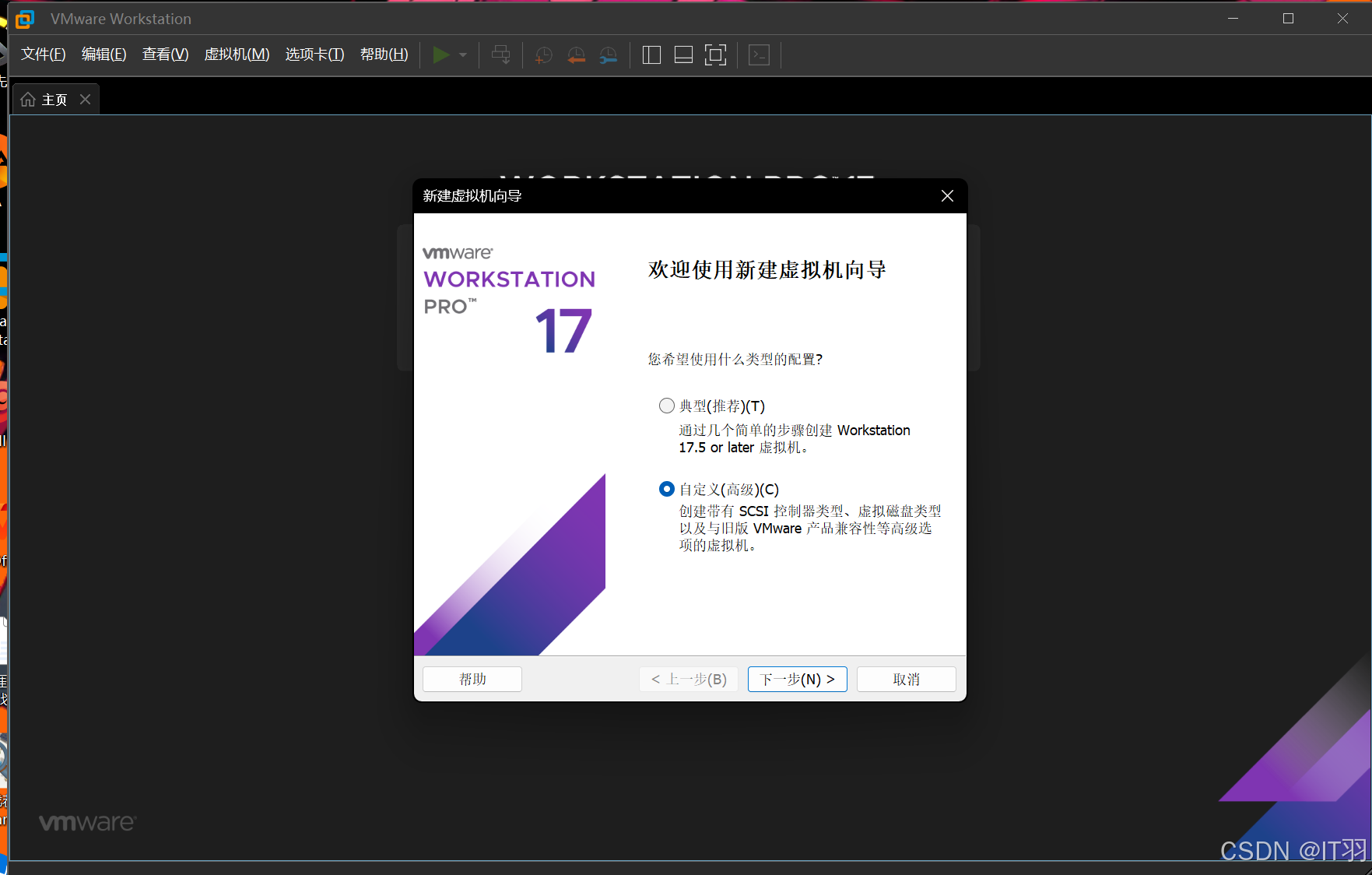
Task: Click the full screen mode icon
Action: [x=715, y=54]
